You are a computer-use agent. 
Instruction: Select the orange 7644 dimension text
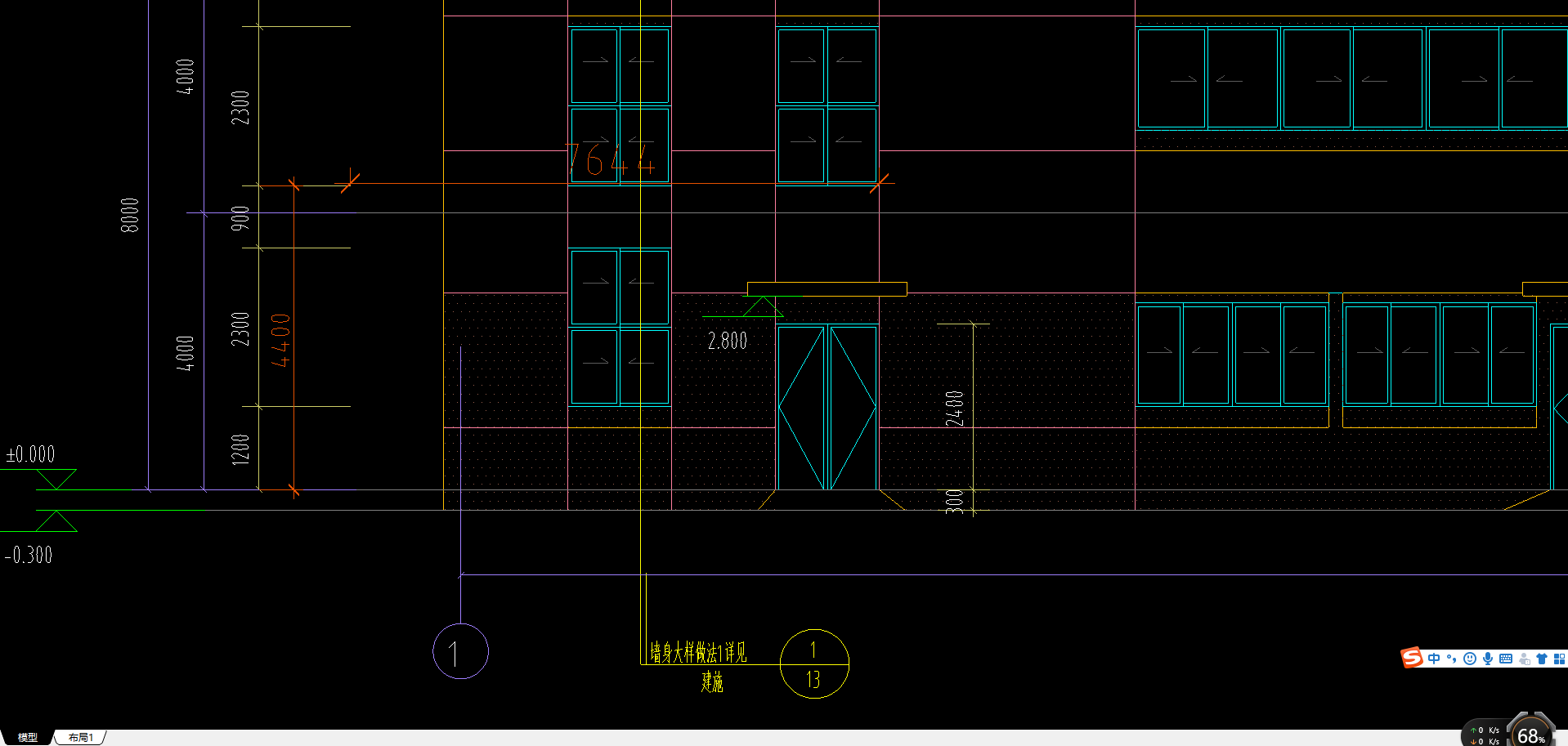click(611, 159)
